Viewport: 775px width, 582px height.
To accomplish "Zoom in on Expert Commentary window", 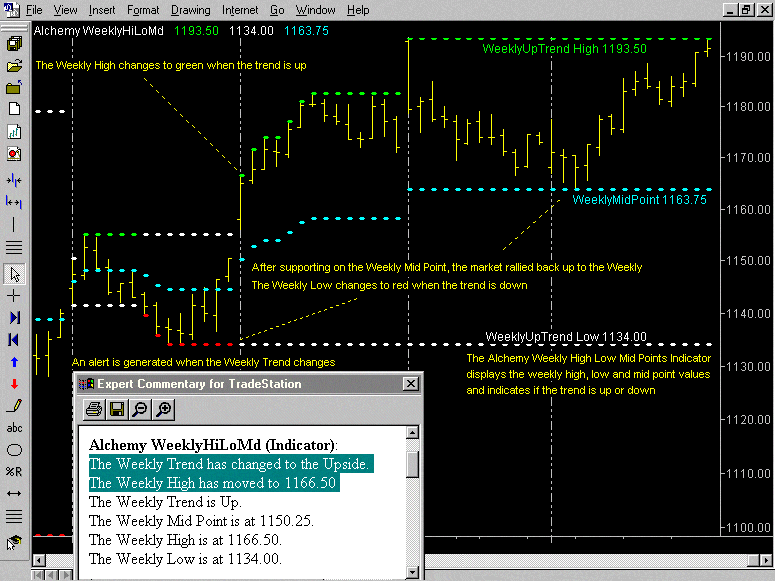I will pos(164,410).
